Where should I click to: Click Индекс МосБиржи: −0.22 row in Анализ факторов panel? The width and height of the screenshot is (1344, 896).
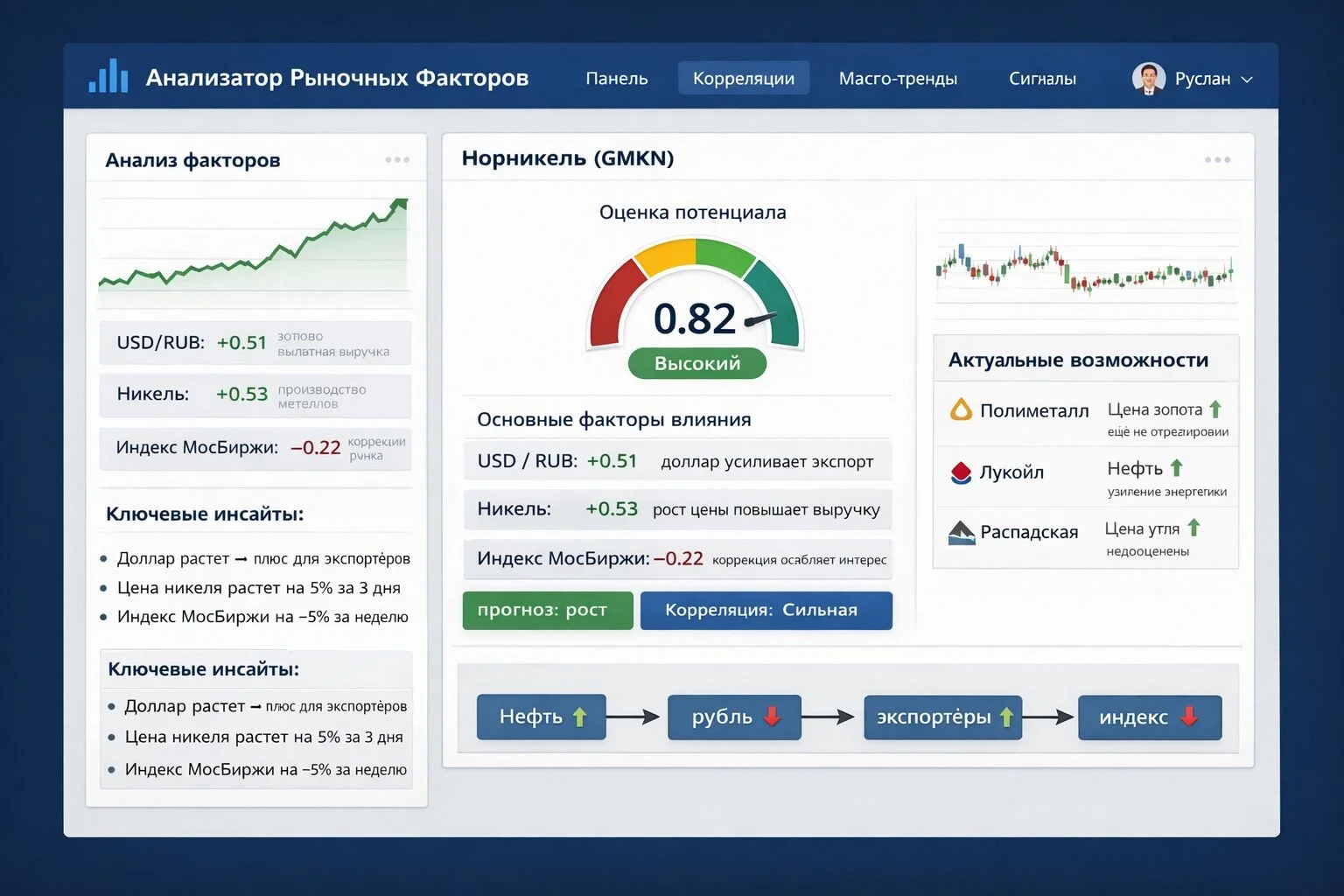(255, 448)
